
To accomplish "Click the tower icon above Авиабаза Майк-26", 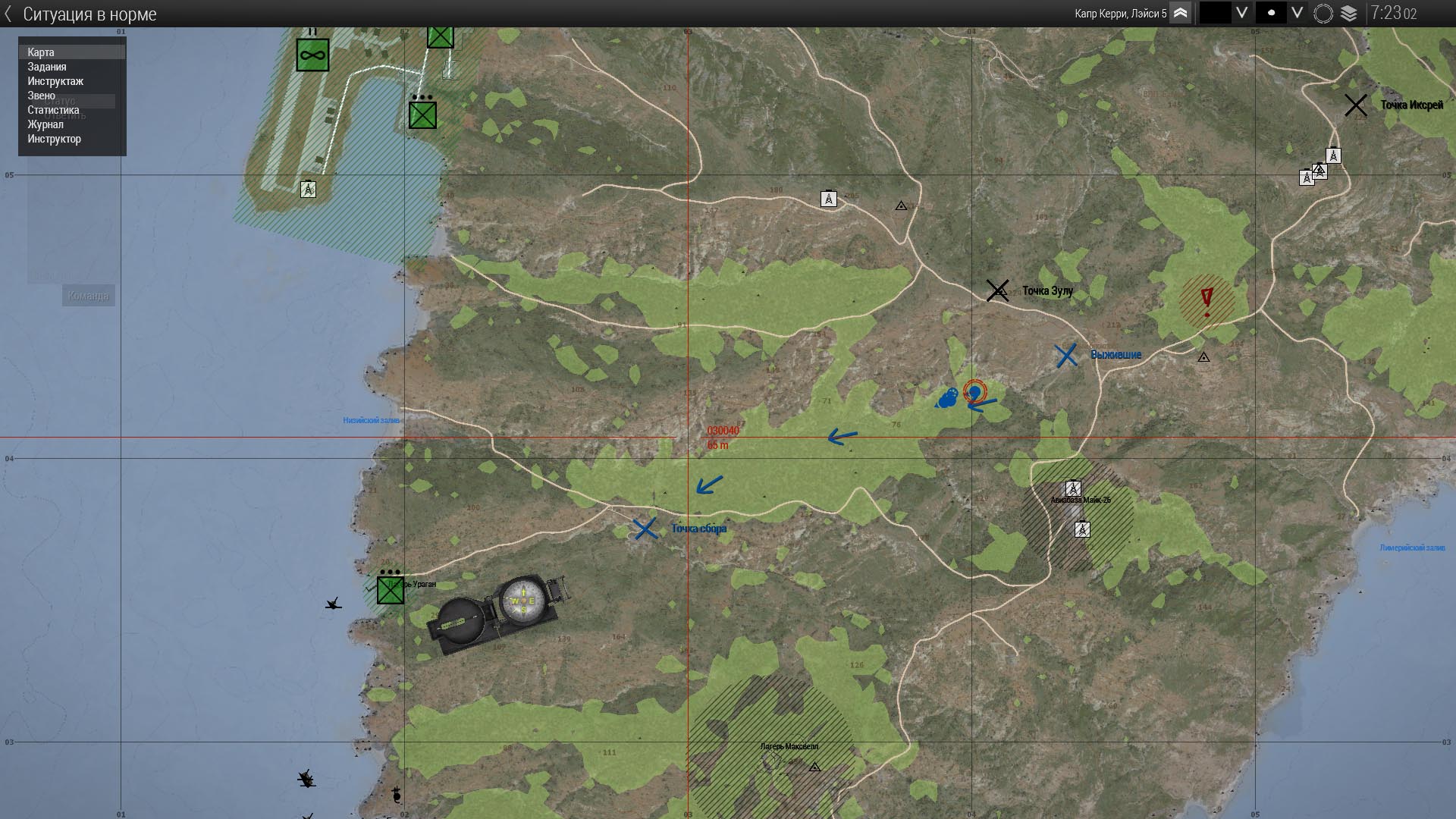I will coord(1072,488).
